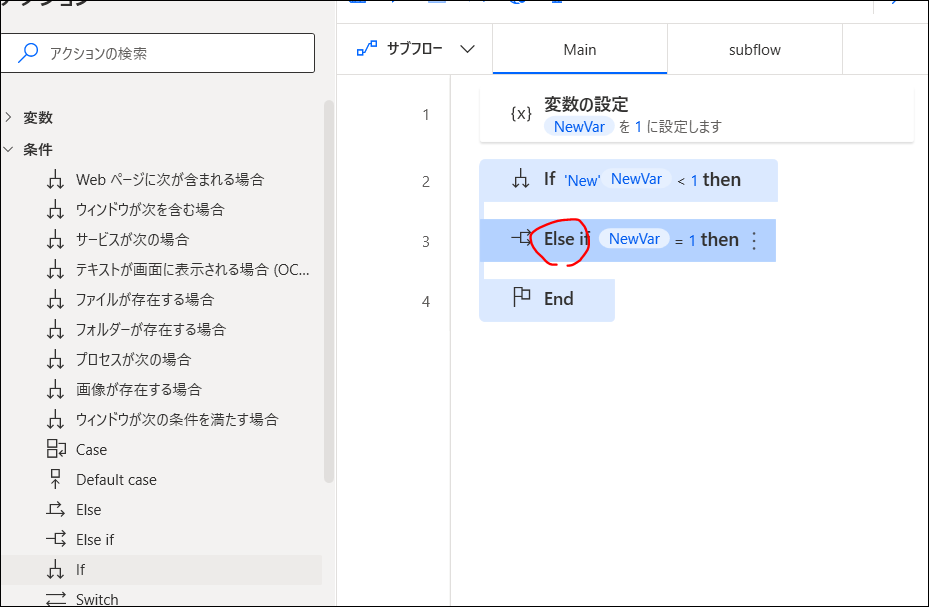The width and height of the screenshot is (929, 607).
Task: Click the サブフロー flow icon
Action: (x=367, y=49)
